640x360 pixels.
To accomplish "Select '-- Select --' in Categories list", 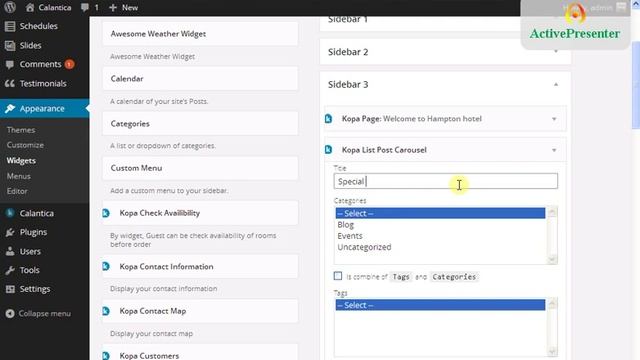I will pyautogui.click(x=440, y=213).
